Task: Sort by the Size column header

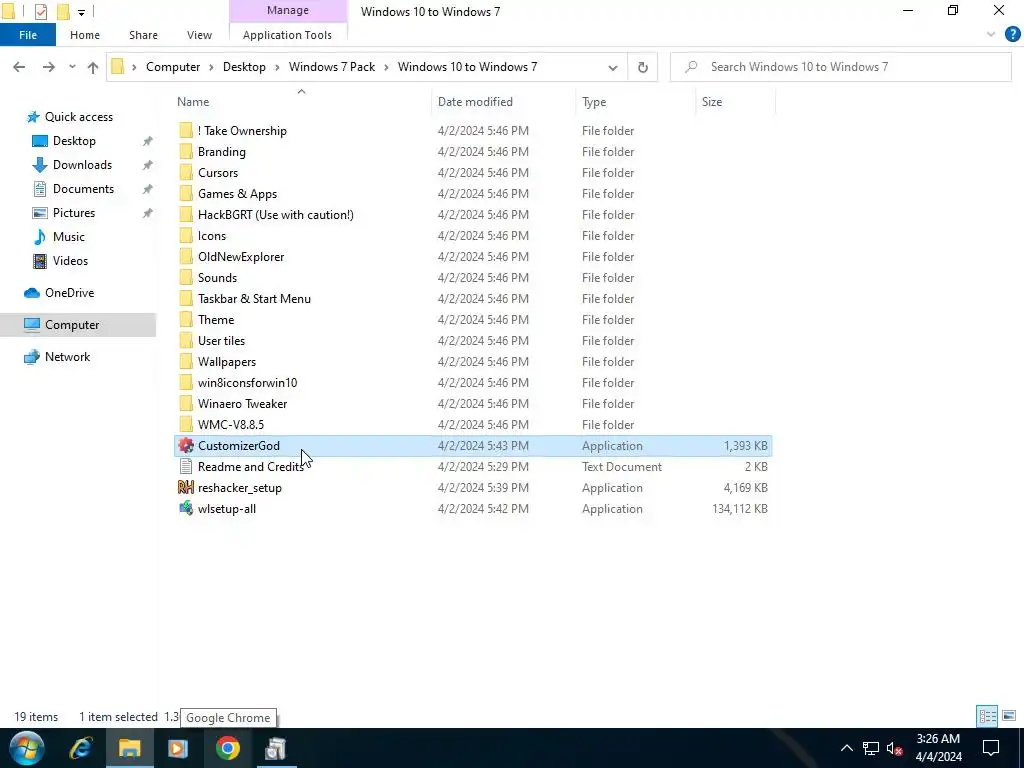Action: click(x=712, y=102)
